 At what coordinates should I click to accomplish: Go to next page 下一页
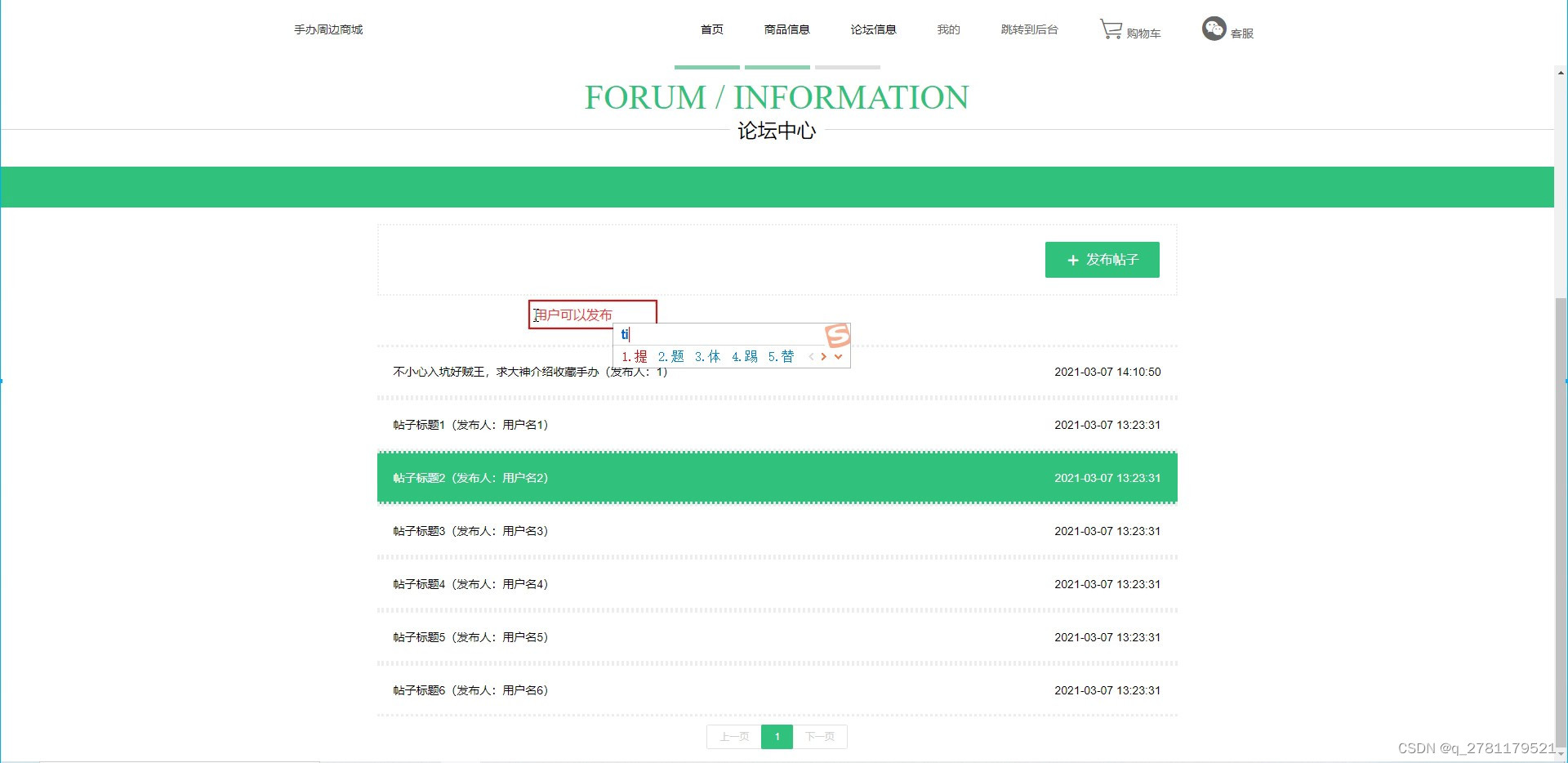point(820,737)
